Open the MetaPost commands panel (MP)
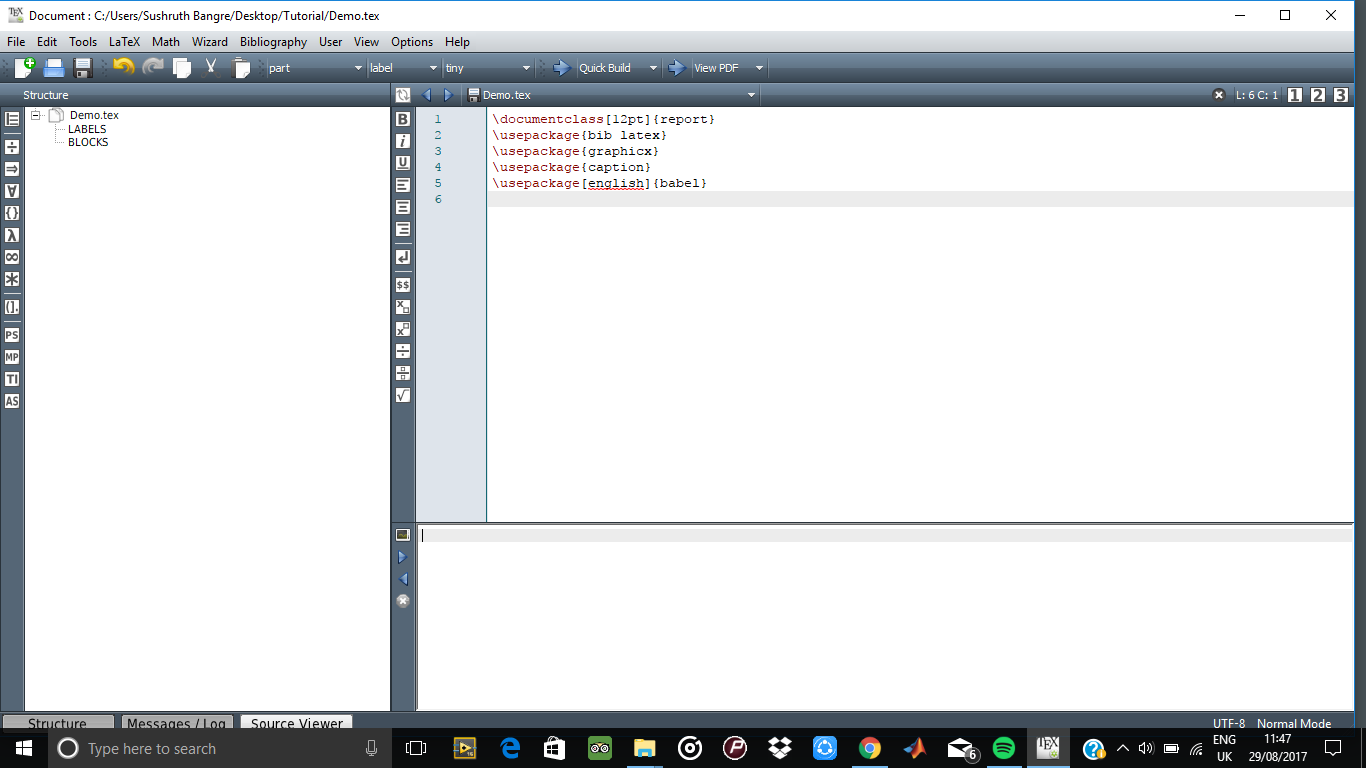Viewport: 1366px width, 768px height. pyautogui.click(x=12, y=357)
